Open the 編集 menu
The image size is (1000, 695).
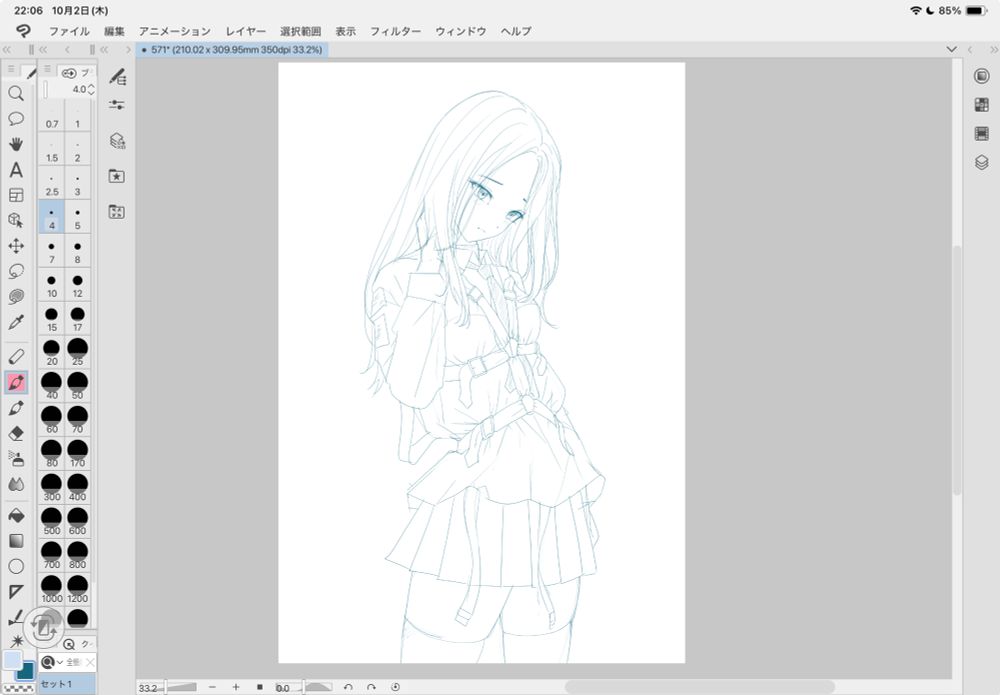coord(114,31)
